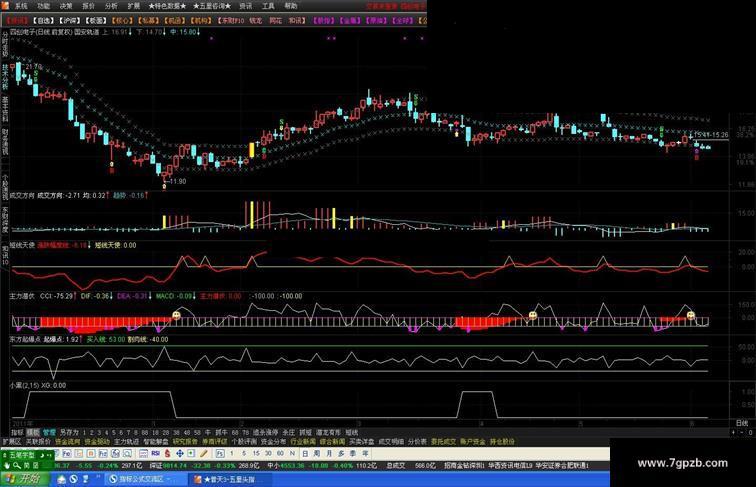
Task: Select the 15 minute period
Action: (256, 453)
